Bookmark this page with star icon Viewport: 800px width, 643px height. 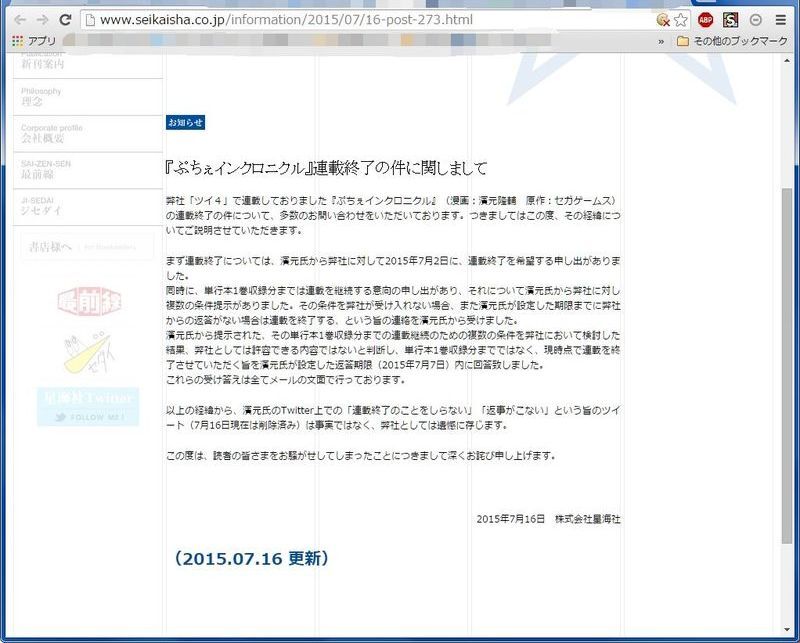pyautogui.click(x=681, y=20)
